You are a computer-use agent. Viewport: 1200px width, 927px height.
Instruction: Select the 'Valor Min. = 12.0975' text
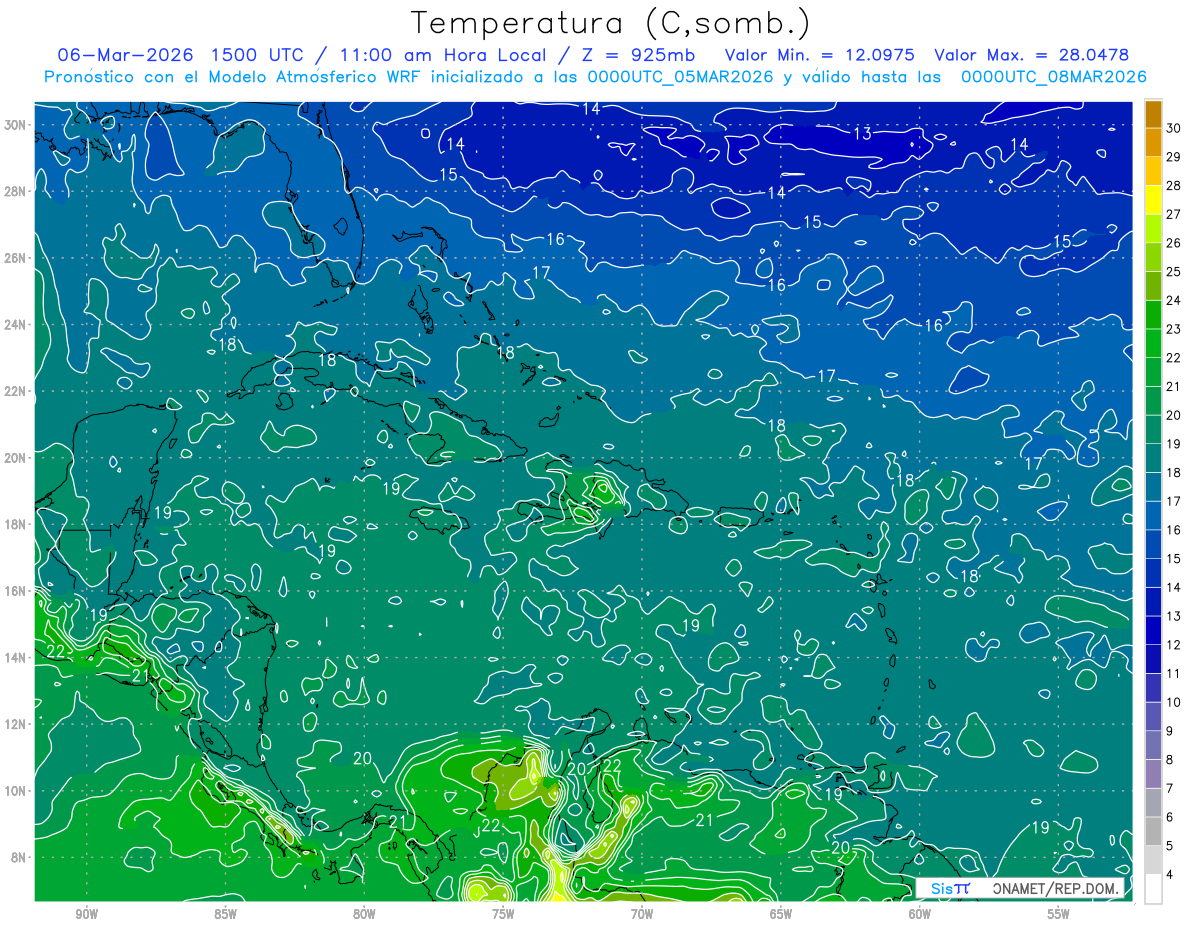(x=820, y=55)
